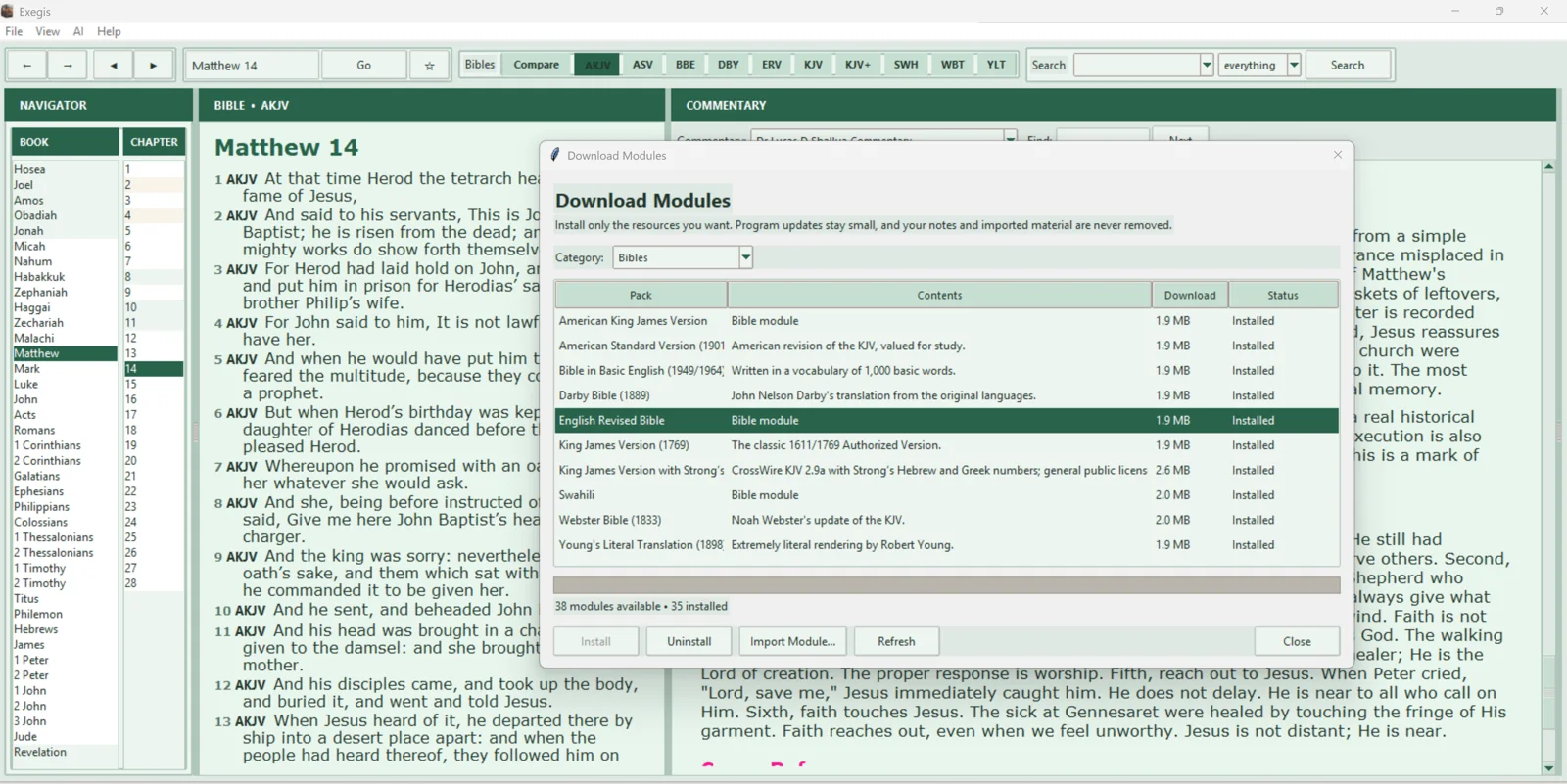
Task: Select the 'Swahili' pack row
Action: 946,495
